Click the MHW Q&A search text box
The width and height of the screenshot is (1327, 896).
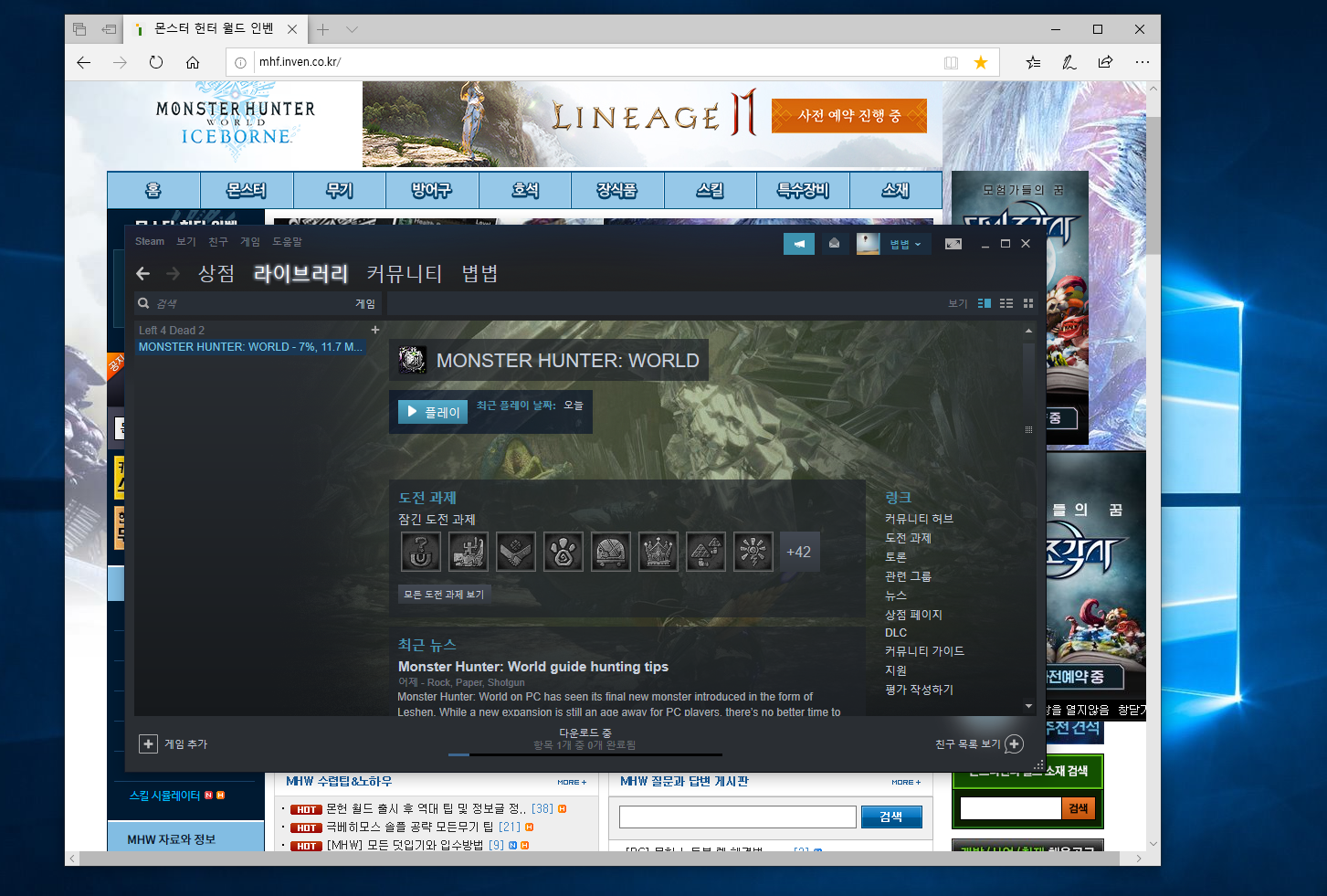pyautogui.click(x=738, y=817)
